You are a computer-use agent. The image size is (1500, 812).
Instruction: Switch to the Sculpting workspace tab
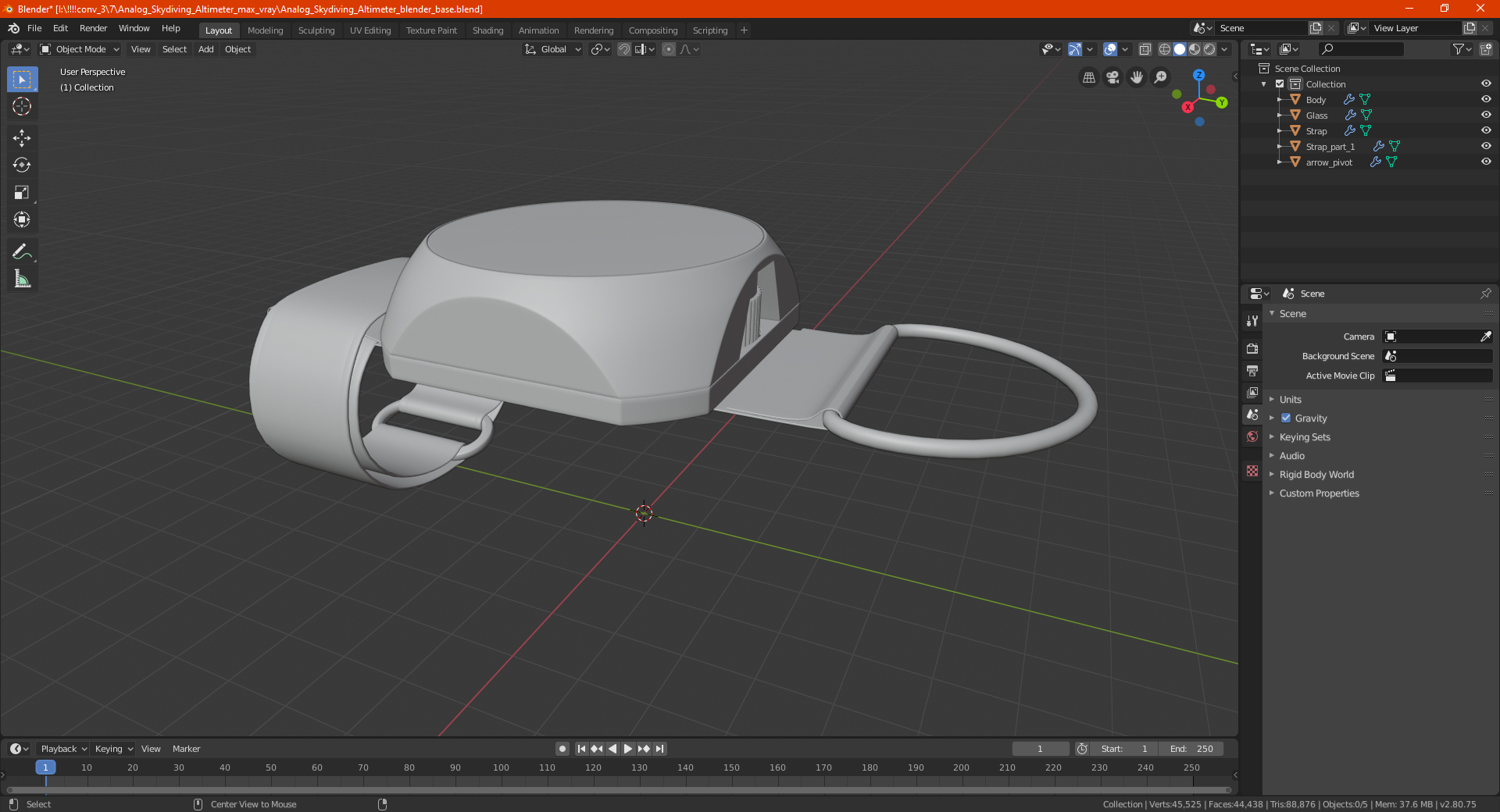point(316,30)
